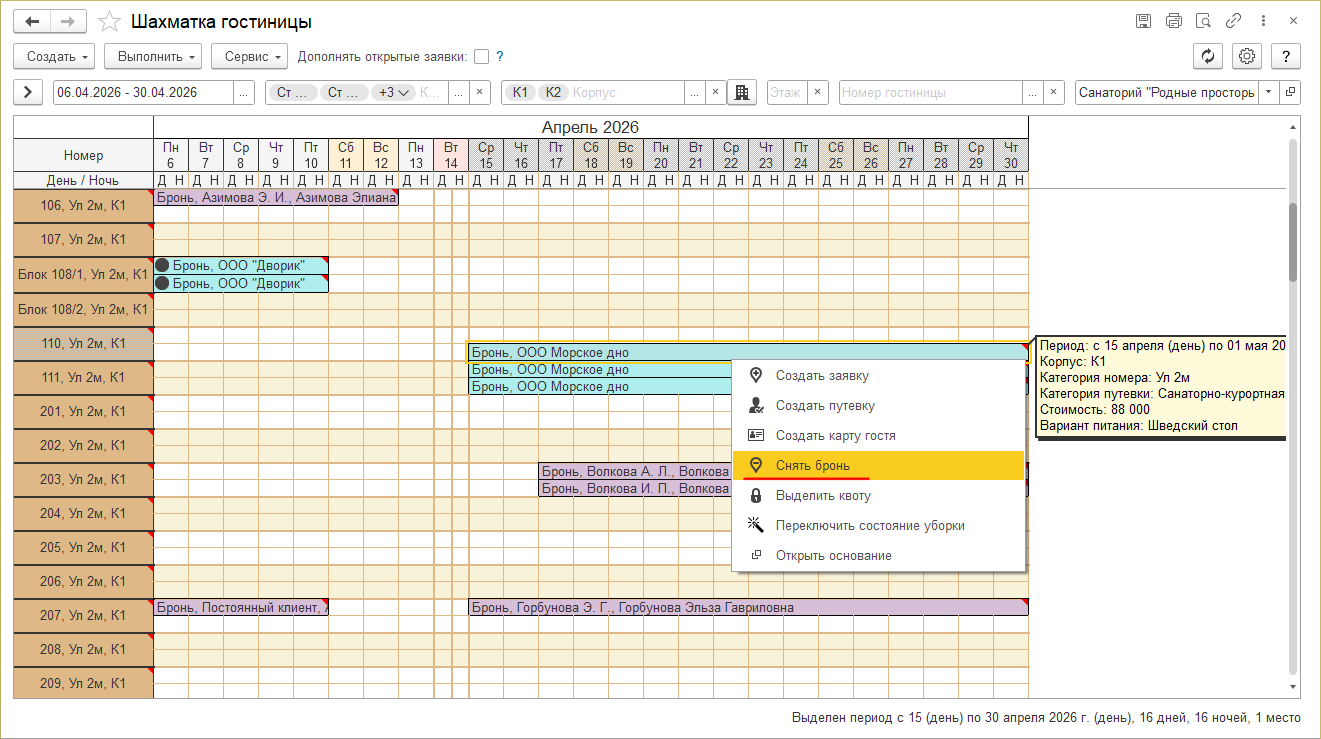Click the print icon
1321x739 pixels.
tap(1174, 21)
